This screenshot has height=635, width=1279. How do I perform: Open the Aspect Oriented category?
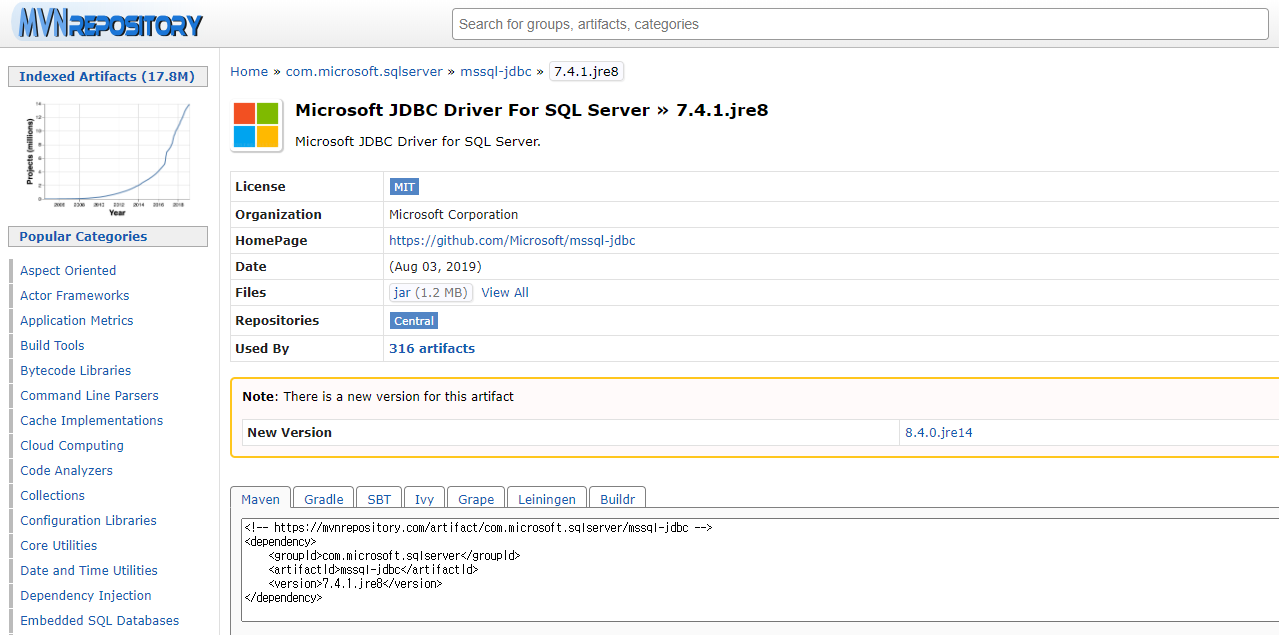68,271
